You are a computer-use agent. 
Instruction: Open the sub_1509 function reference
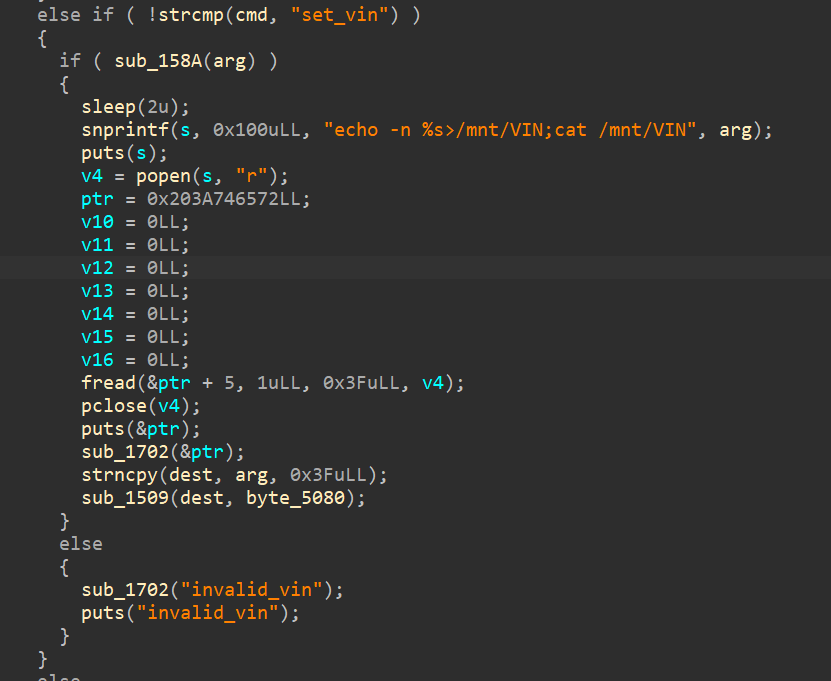coord(125,498)
